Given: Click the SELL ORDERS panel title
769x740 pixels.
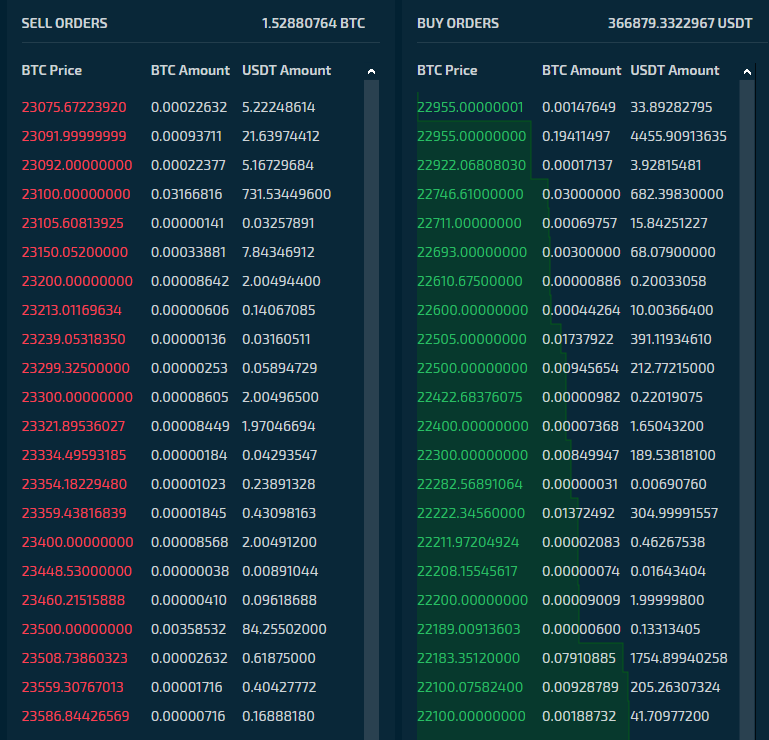Looking at the screenshot, I should click(x=64, y=23).
